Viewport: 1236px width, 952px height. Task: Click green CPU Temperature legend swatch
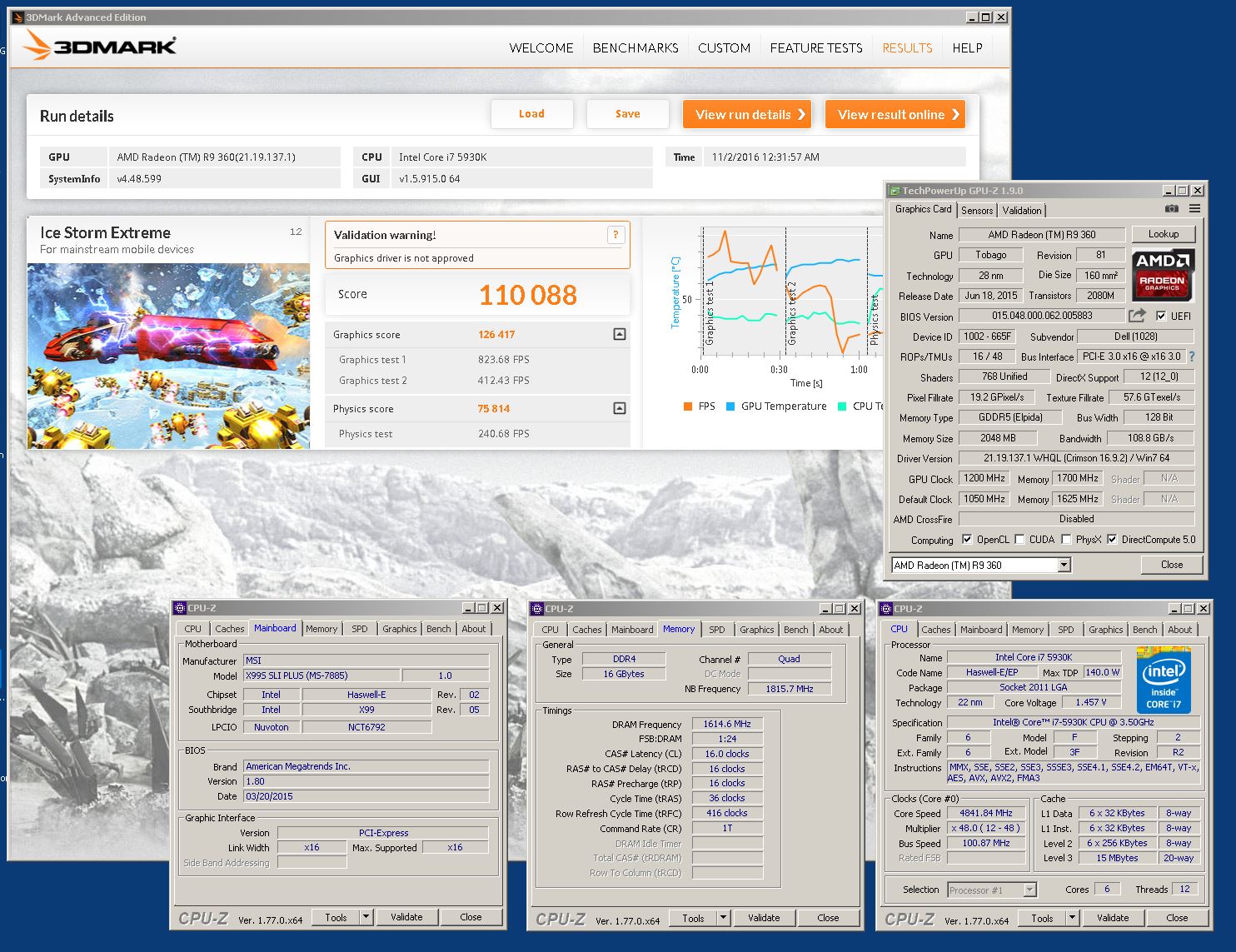click(x=842, y=406)
